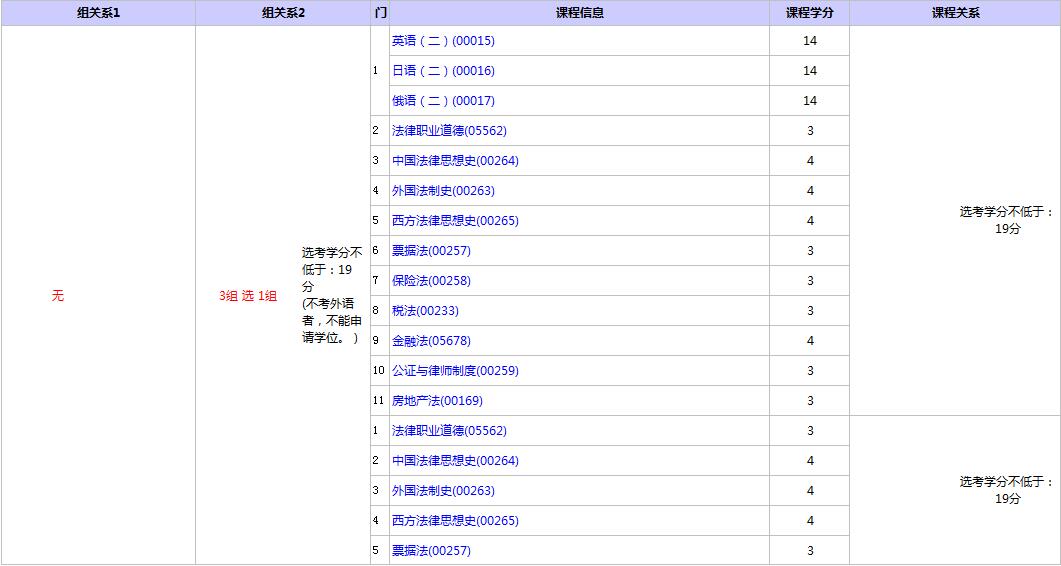
Task: Open 票据法(00257) in row numbered 6
Action: (x=431, y=251)
